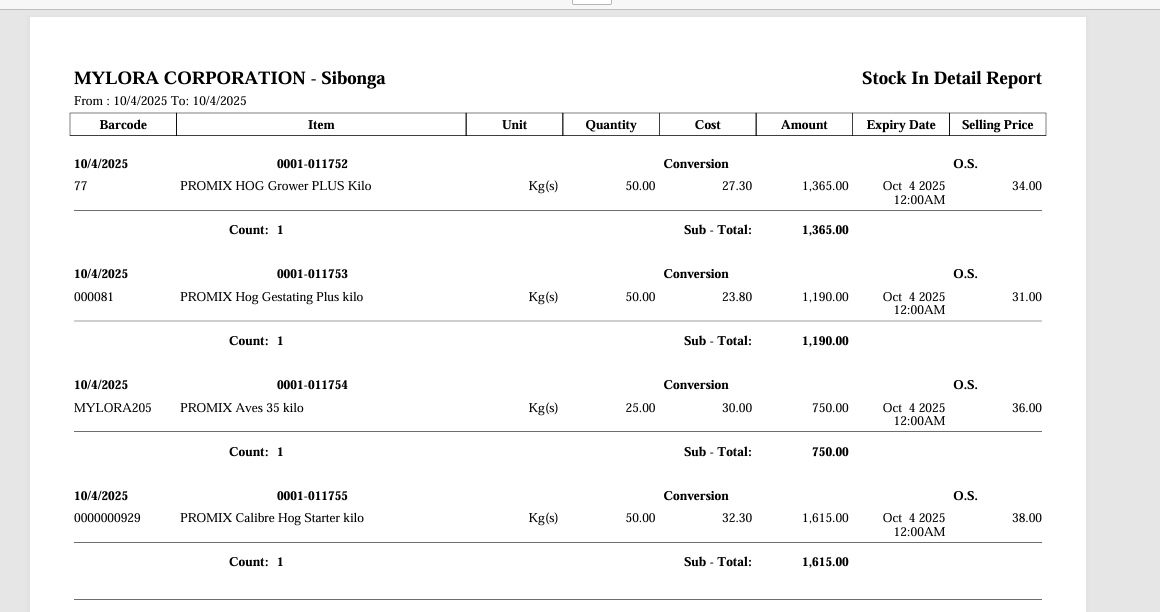Click the Cost column header
This screenshot has height=612, width=1160.
tap(707, 125)
